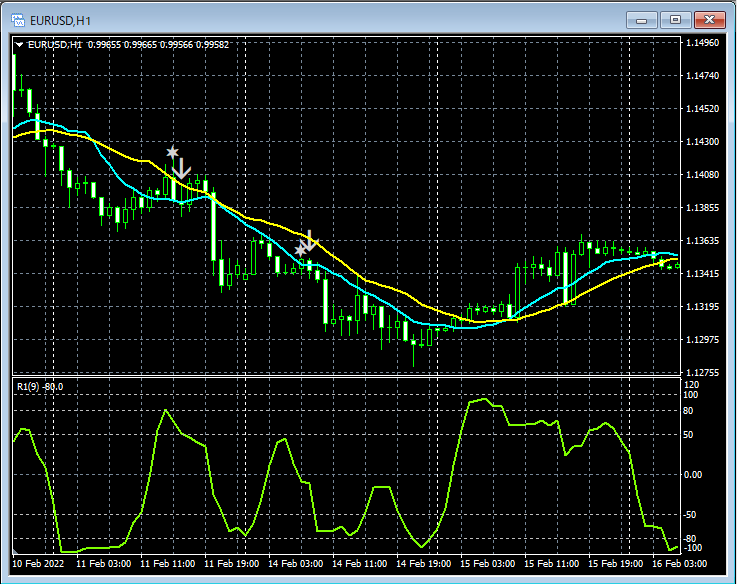This screenshot has width=738, height=584.
Task: Click price label 1.12755 on price scale
Action: click(x=703, y=373)
